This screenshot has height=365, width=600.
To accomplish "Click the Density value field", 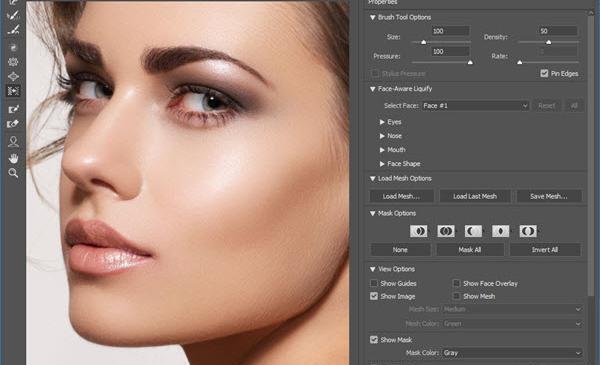I will coord(558,31).
